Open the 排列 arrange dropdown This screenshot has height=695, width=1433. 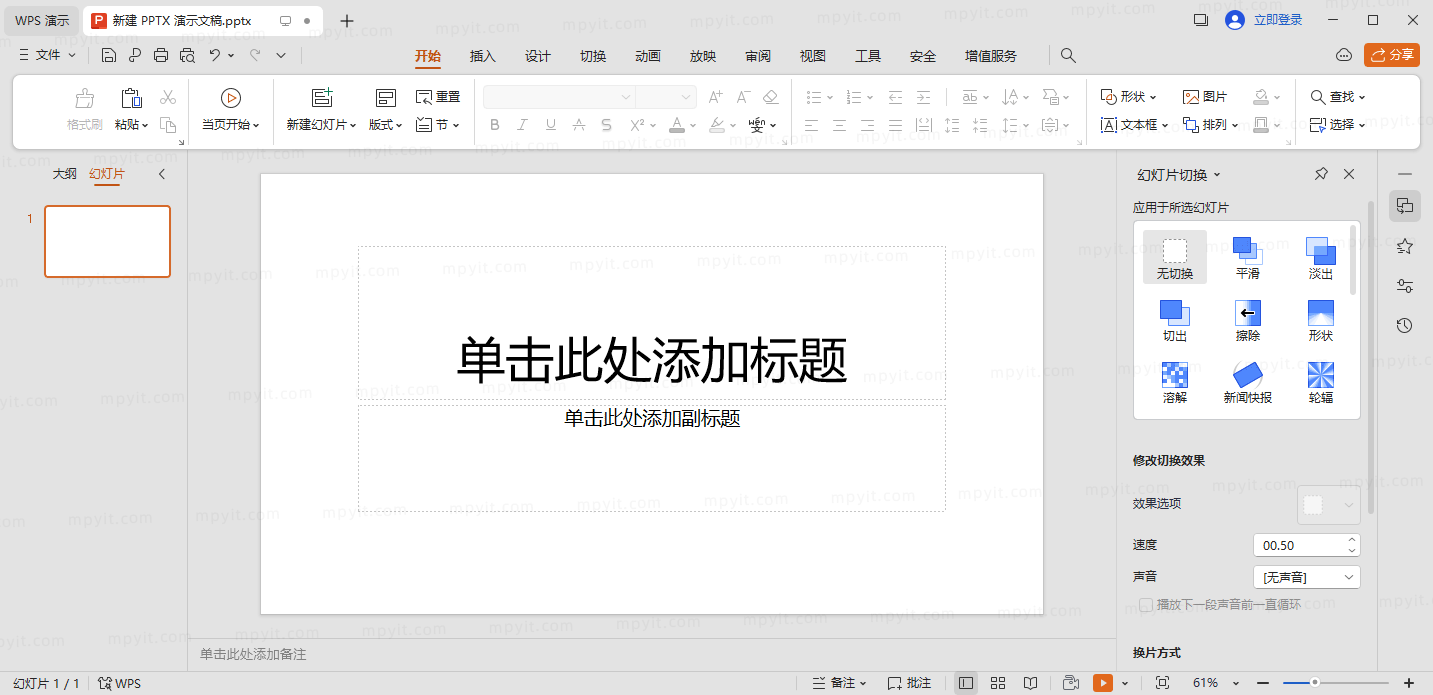click(1211, 125)
